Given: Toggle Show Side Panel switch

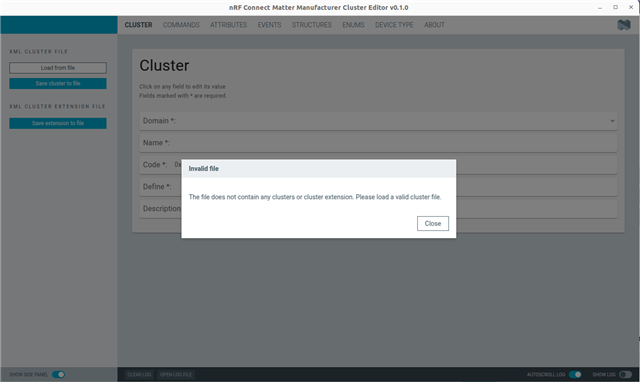Looking at the screenshot, I should tap(58, 375).
